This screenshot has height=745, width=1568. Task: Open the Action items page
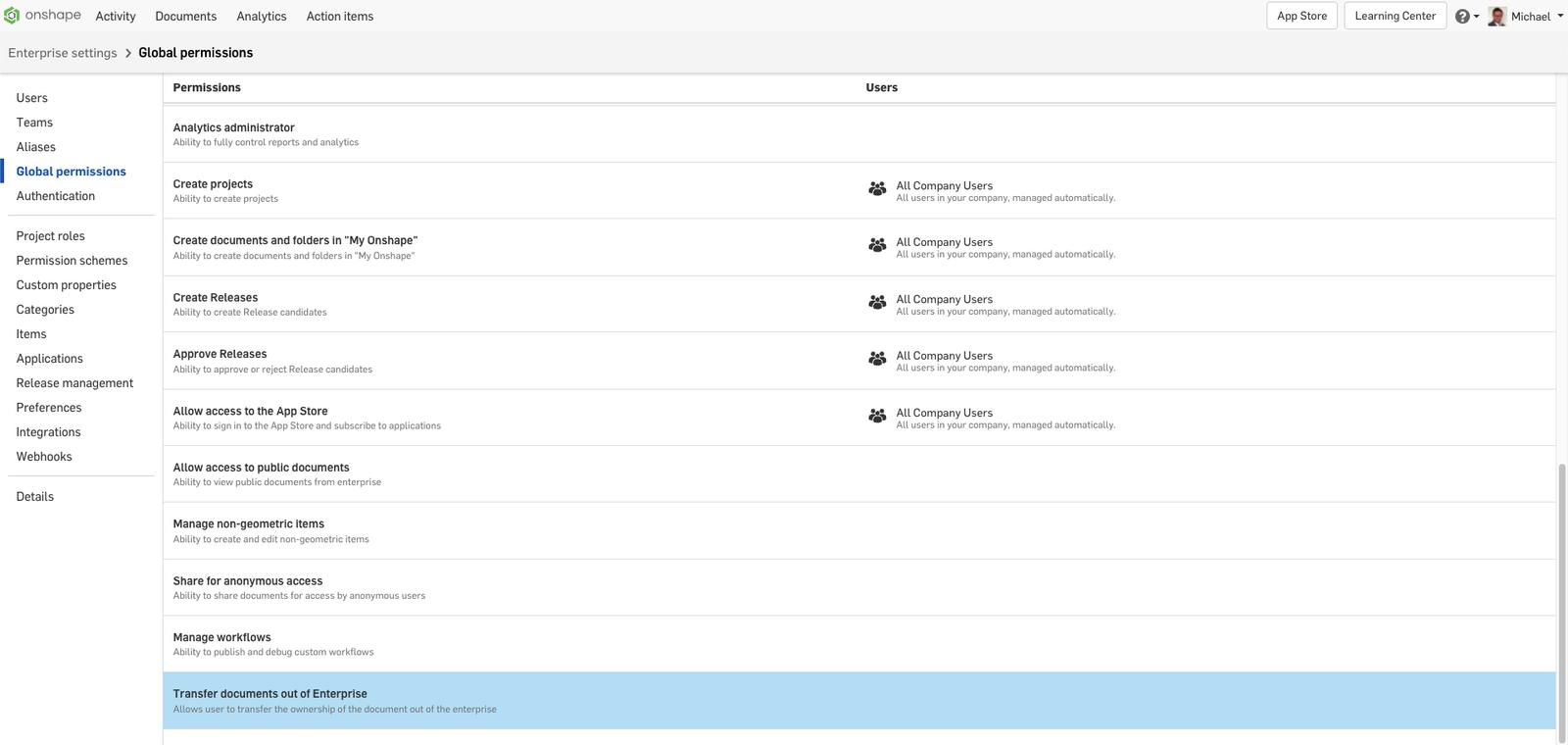pyautogui.click(x=339, y=17)
